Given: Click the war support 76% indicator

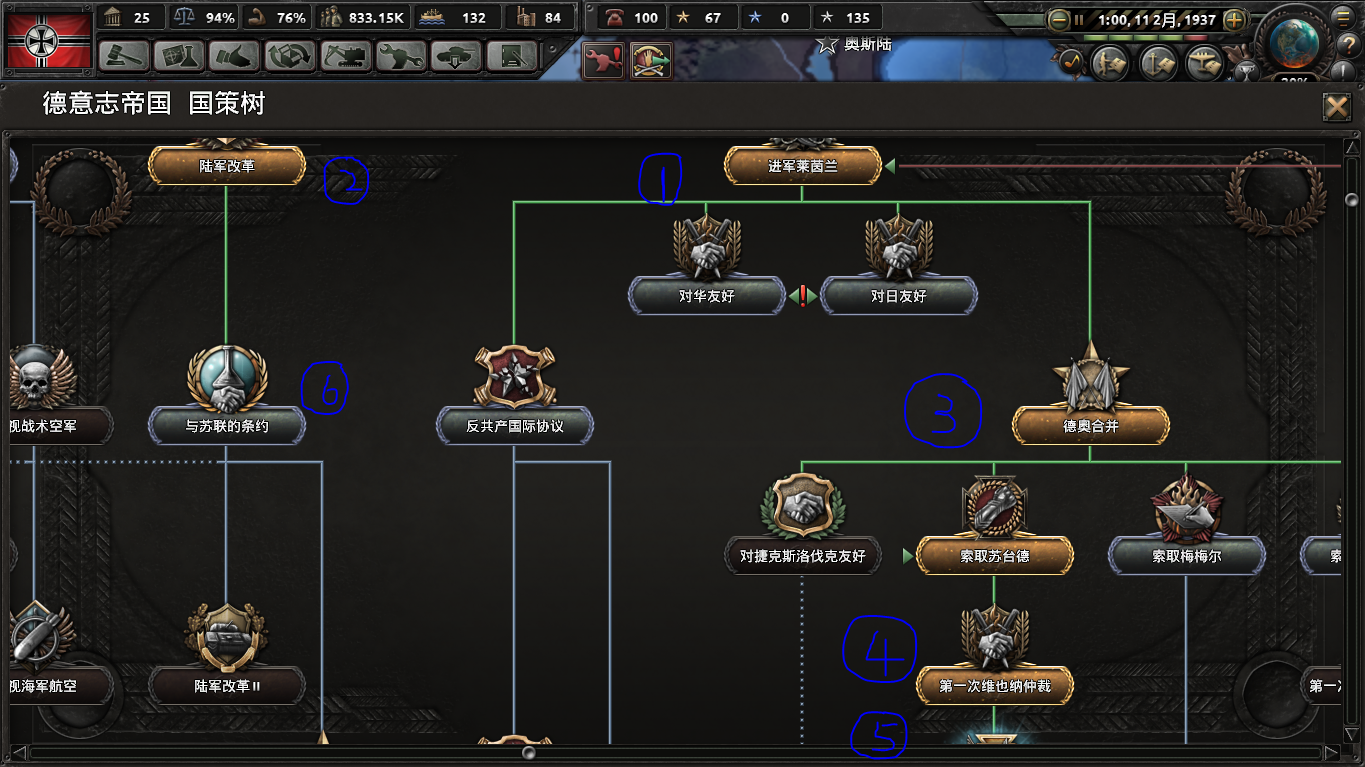Looking at the screenshot, I should 278,17.
